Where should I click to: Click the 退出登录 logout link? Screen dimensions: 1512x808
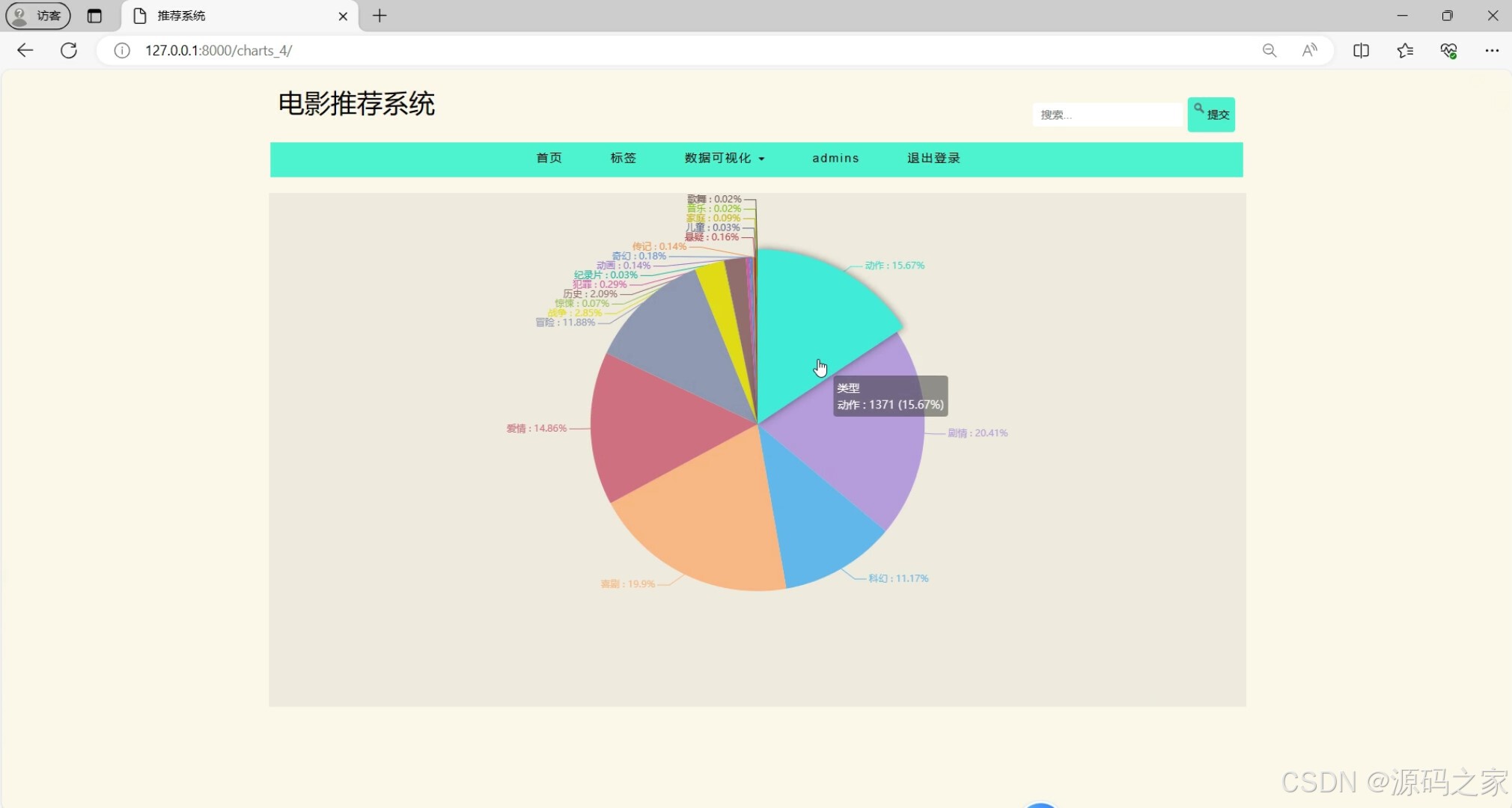click(933, 158)
